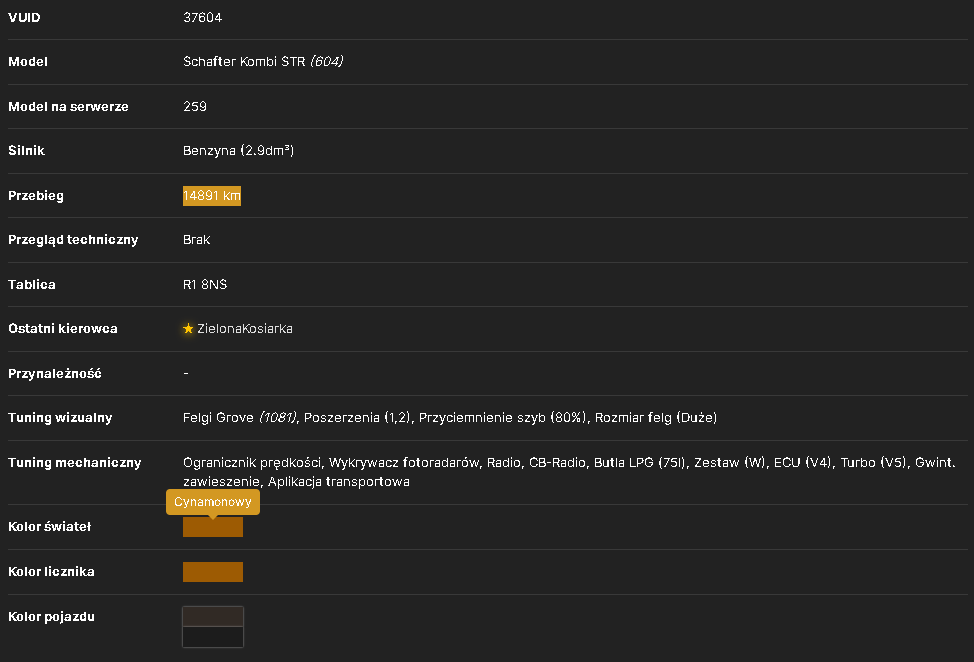Click the Schafter Kombi STR model name
The width and height of the screenshot is (974, 662).
[244, 61]
